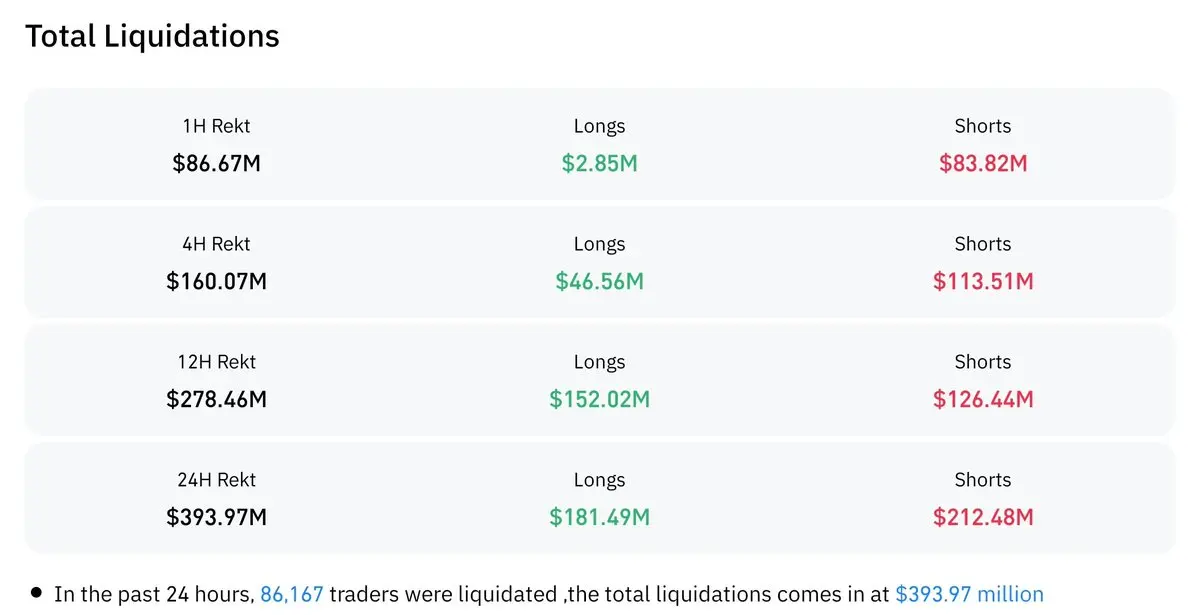
Task: Select the 4H Longs value $46.56M
Action: pyautogui.click(x=599, y=281)
